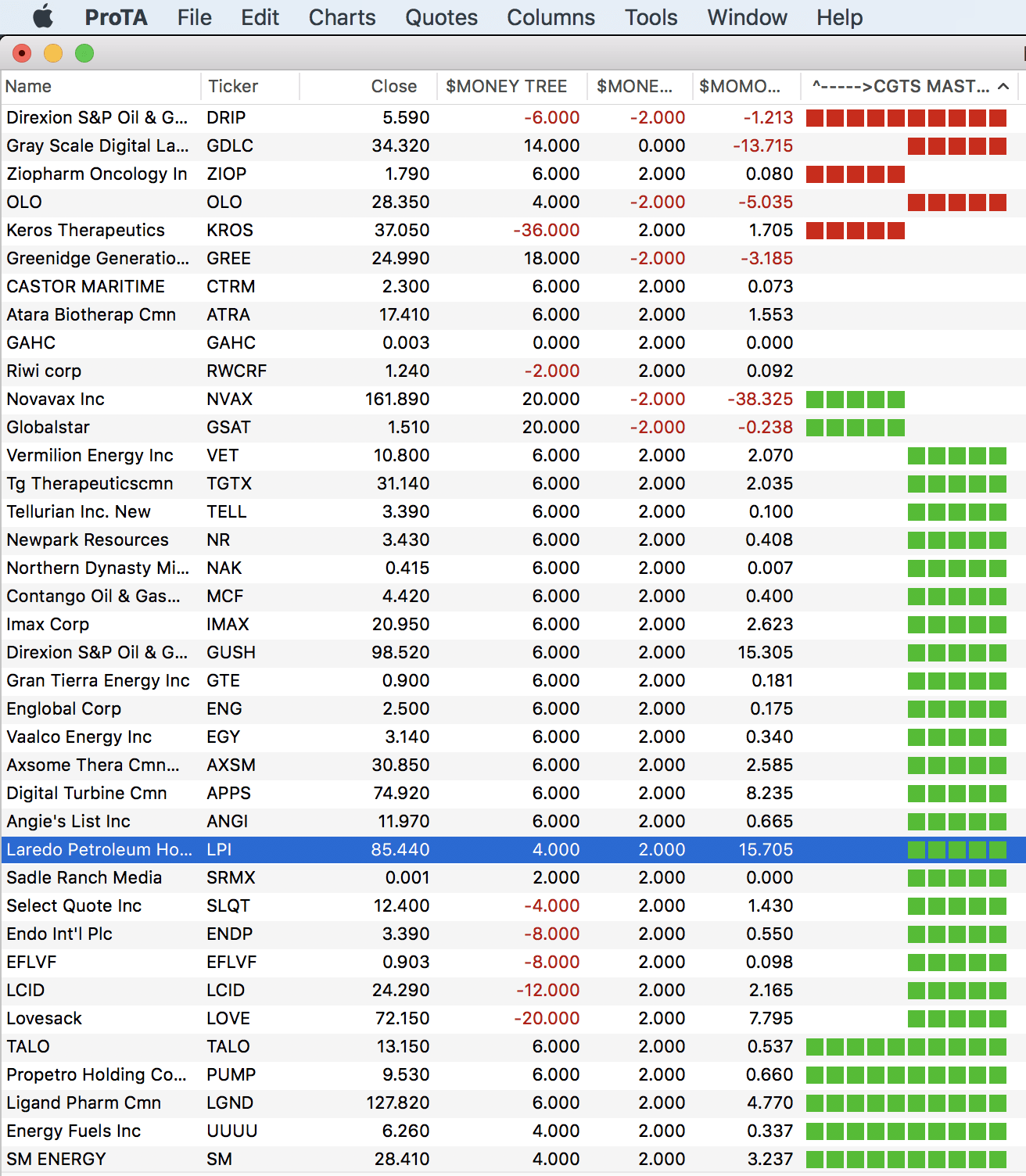Click the $MOMO... column header

point(747,86)
